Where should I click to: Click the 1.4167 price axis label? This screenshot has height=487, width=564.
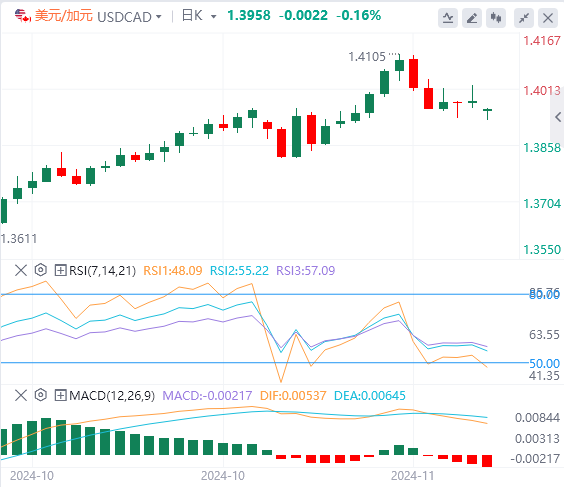tap(542, 41)
